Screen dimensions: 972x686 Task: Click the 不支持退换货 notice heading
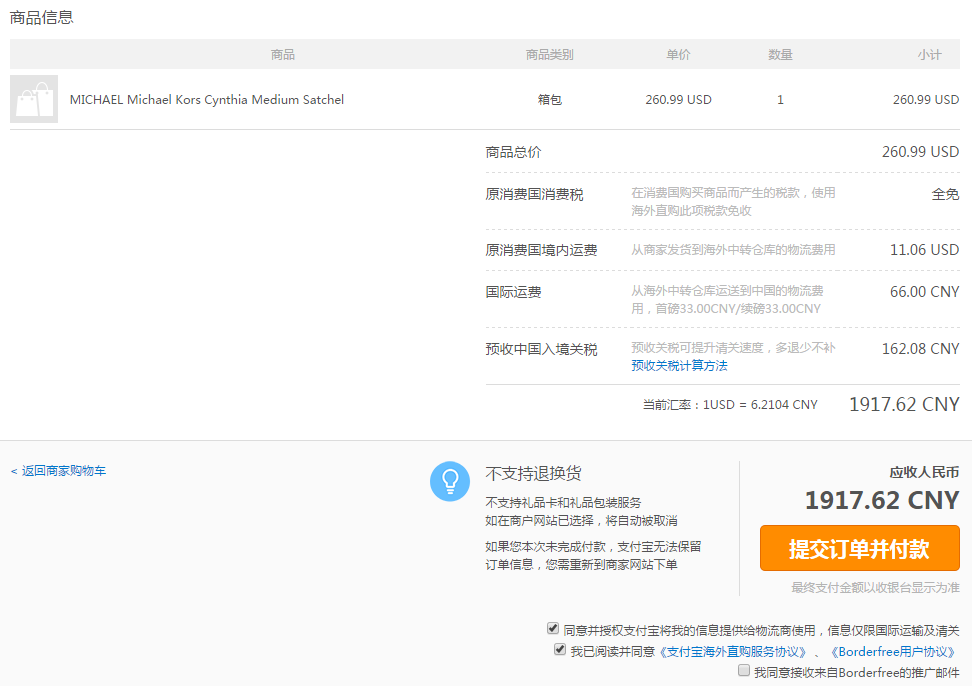pyautogui.click(x=533, y=473)
